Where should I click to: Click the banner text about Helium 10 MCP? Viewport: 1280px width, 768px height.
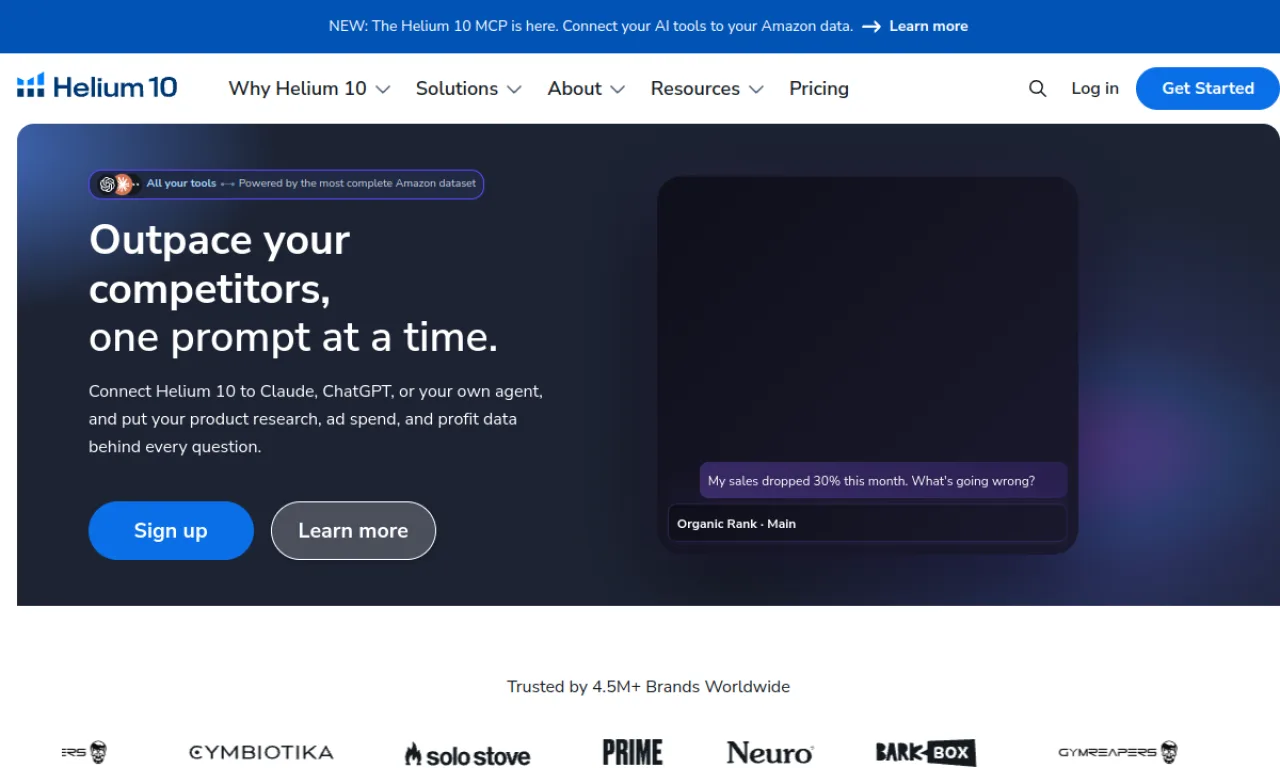591,26
